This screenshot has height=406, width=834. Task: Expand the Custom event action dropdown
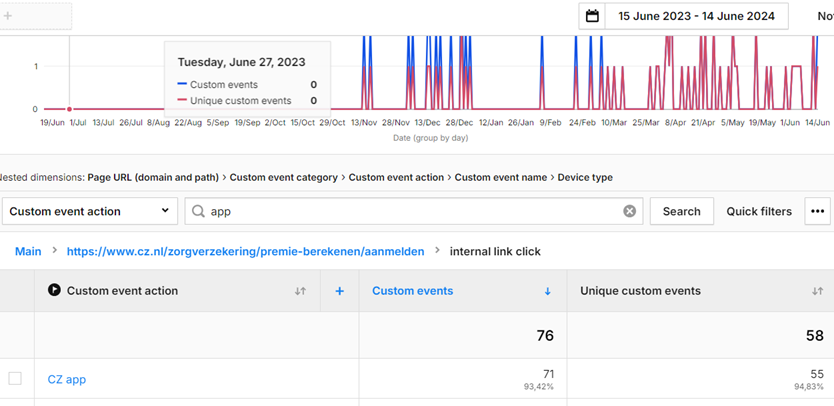pos(90,211)
